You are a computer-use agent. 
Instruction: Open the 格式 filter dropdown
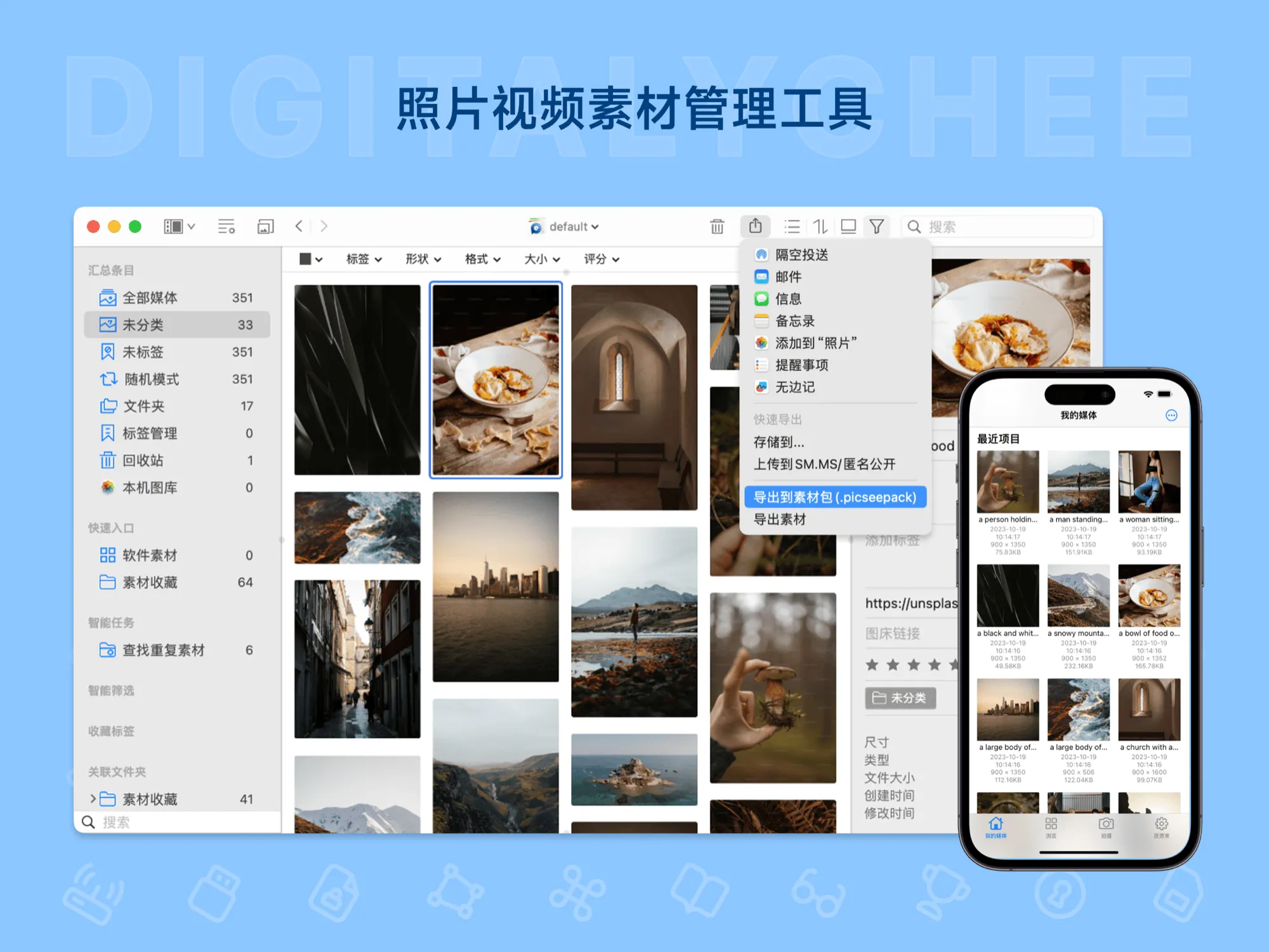(482, 259)
